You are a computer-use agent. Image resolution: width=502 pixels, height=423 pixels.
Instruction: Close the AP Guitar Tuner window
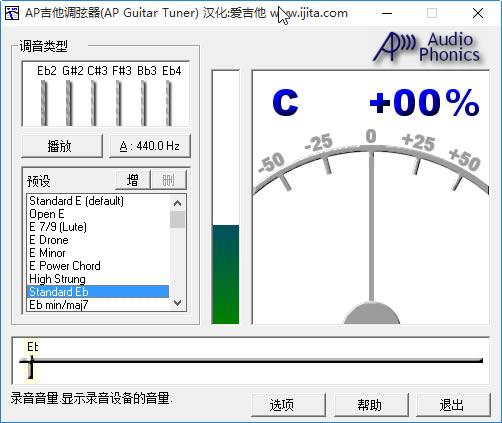[x=478, y=13]
